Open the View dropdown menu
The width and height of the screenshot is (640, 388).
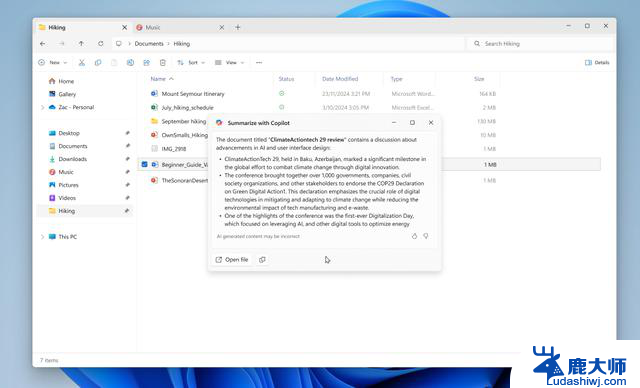pyautogui.click(x=229, y=62)
